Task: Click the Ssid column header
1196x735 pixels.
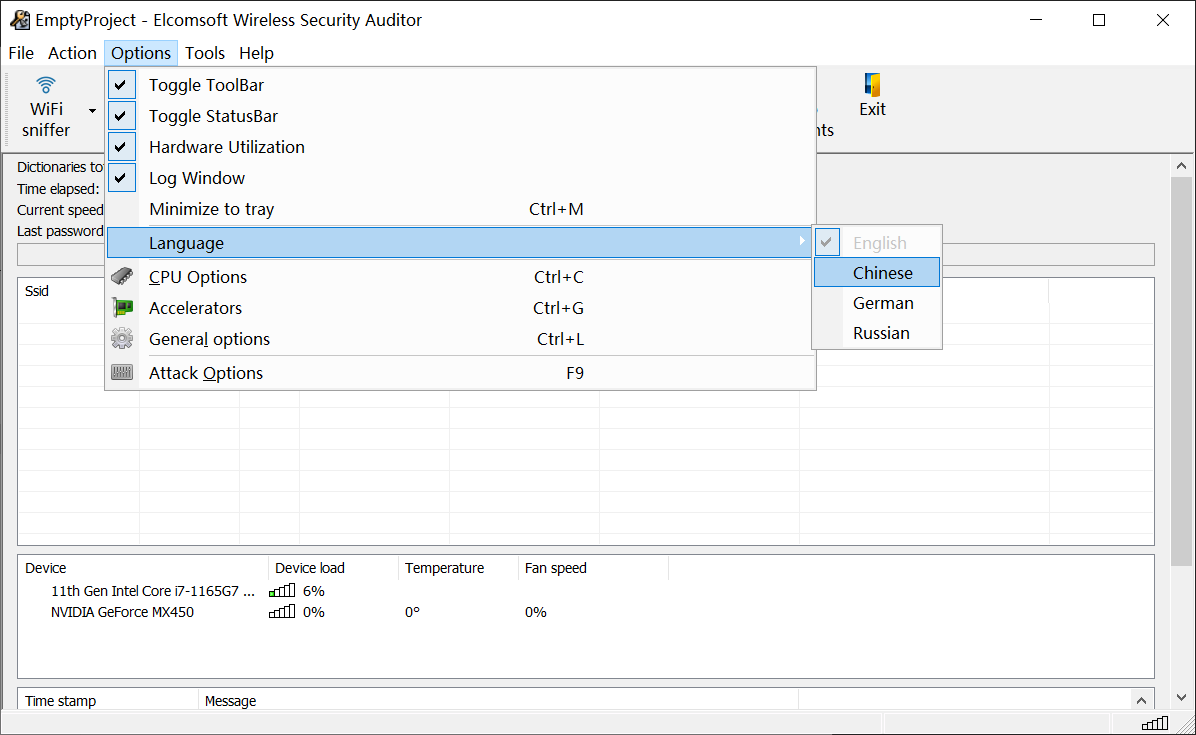Action: pyautogui.click(x=37, y=291)
